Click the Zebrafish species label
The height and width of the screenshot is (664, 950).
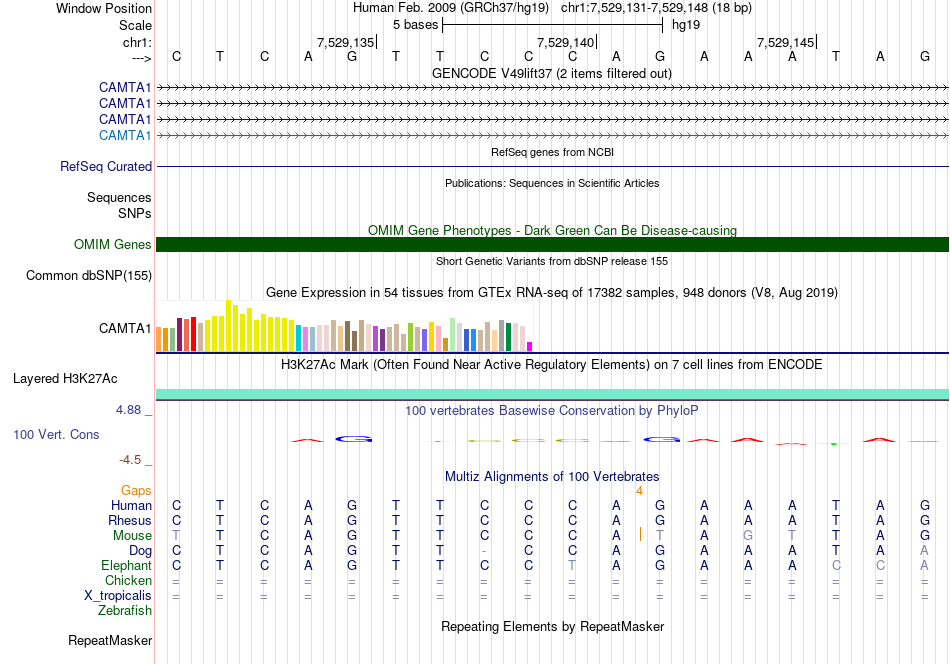point(125,611)
